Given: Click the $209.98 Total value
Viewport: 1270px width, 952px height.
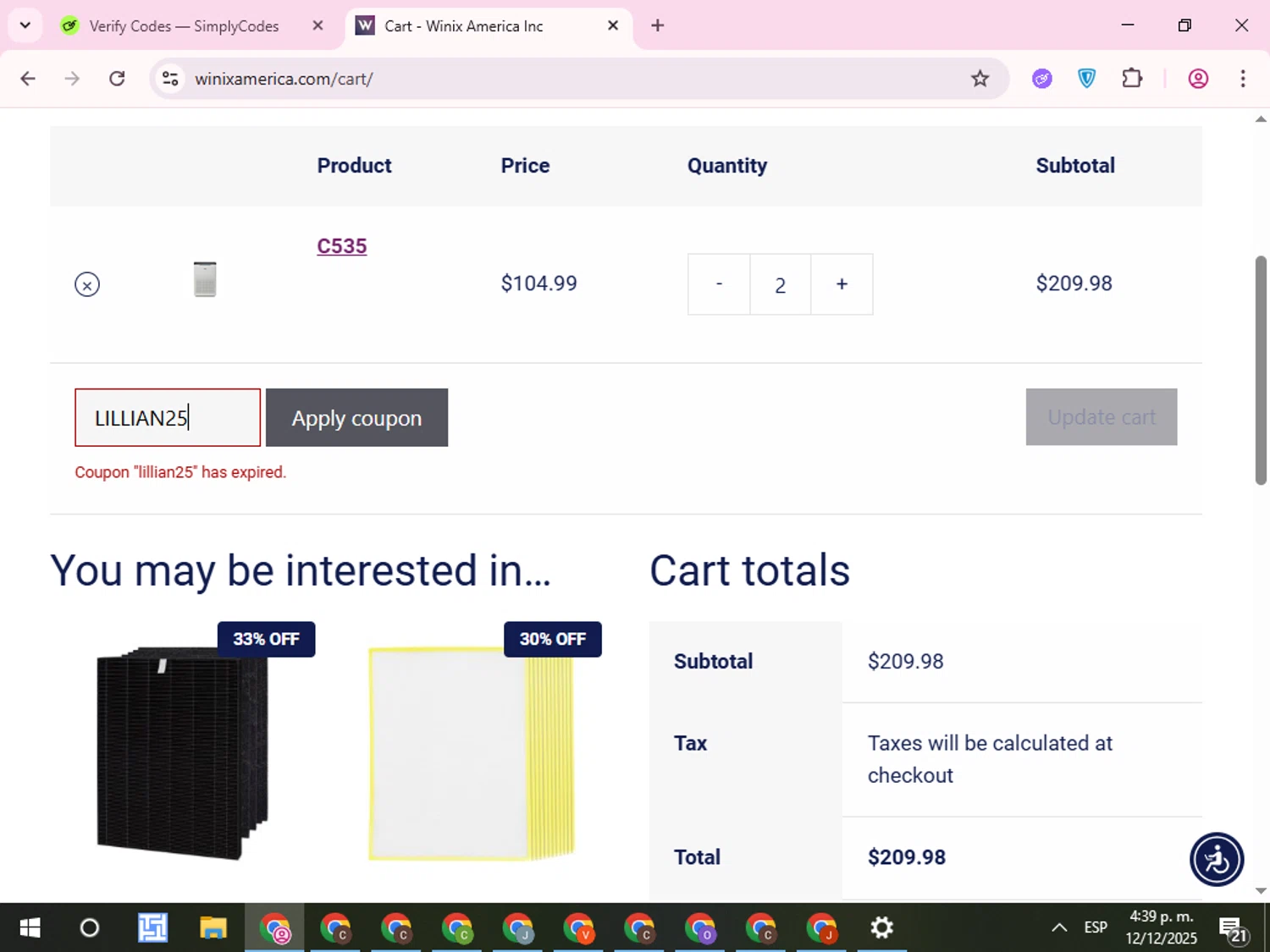Looking at the screenshot, I should pos(907,857).
